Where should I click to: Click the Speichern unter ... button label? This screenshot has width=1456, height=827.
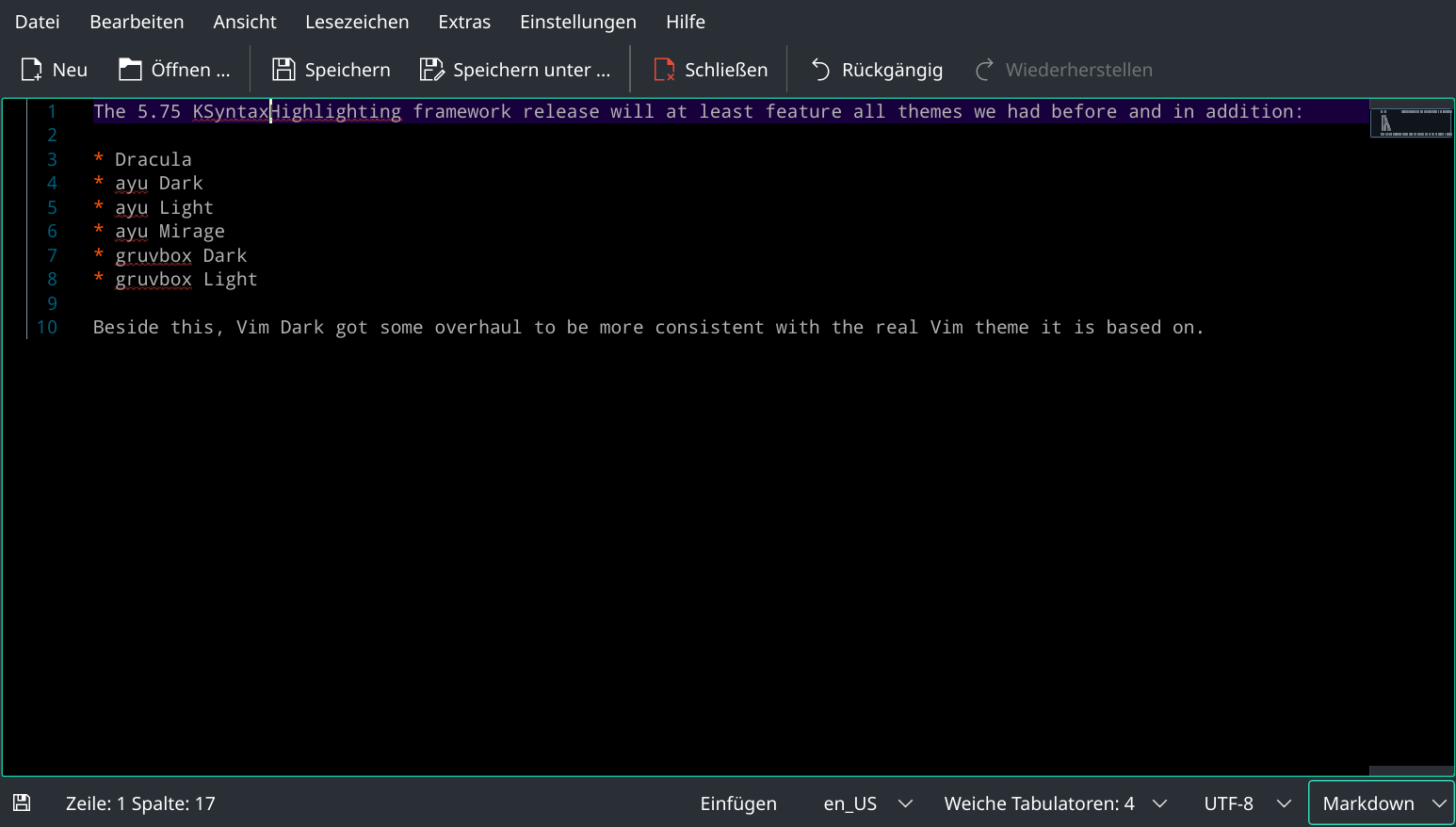coord(532,70)
